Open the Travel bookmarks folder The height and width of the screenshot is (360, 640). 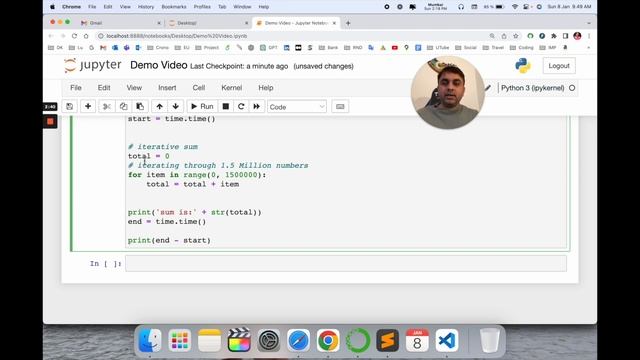pos(493,48)
